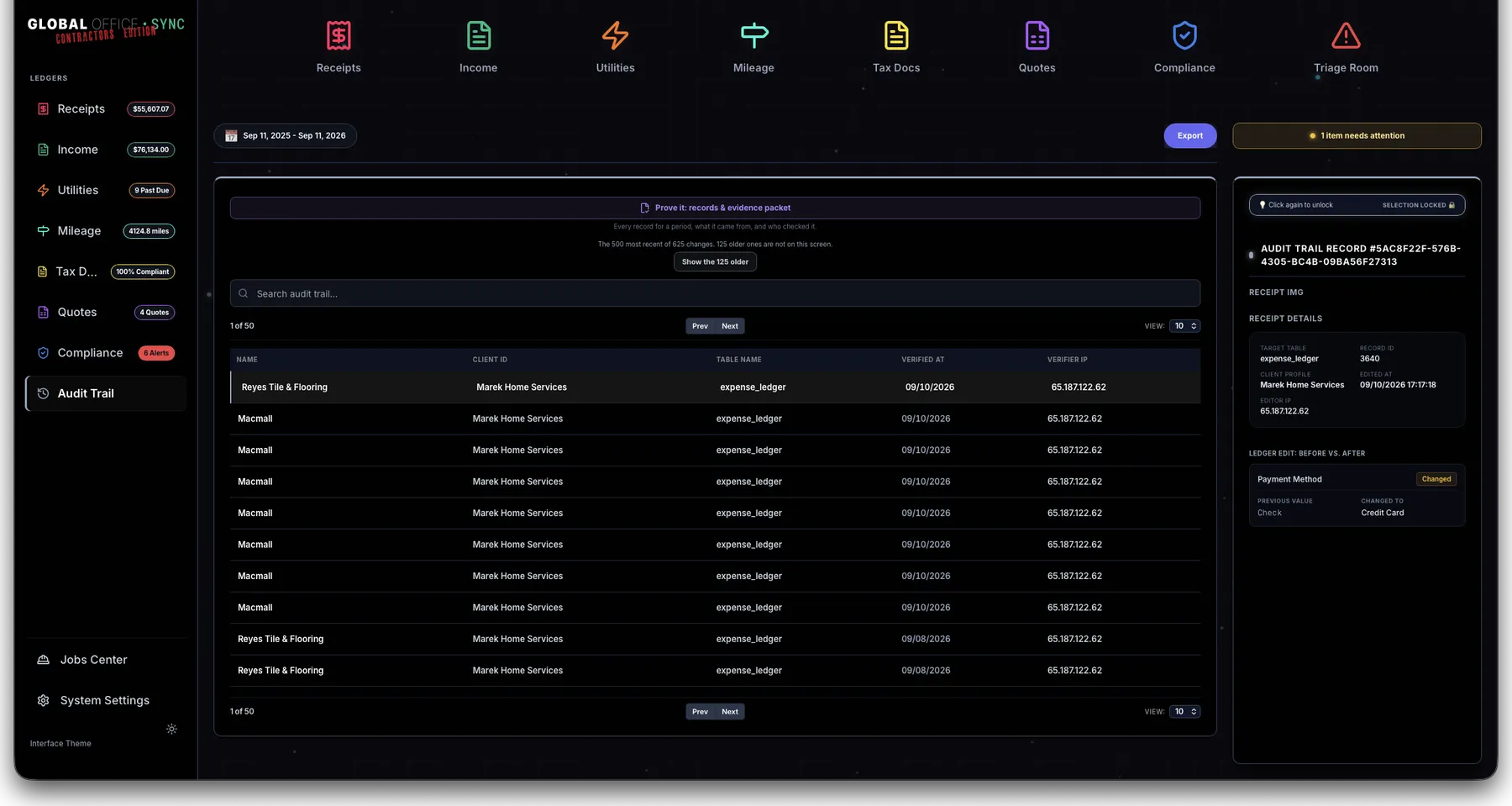This screenshot has width=1512, height=806.
Task: Click the VERIFIER IP column header
Action: (x=1067, y=360)
